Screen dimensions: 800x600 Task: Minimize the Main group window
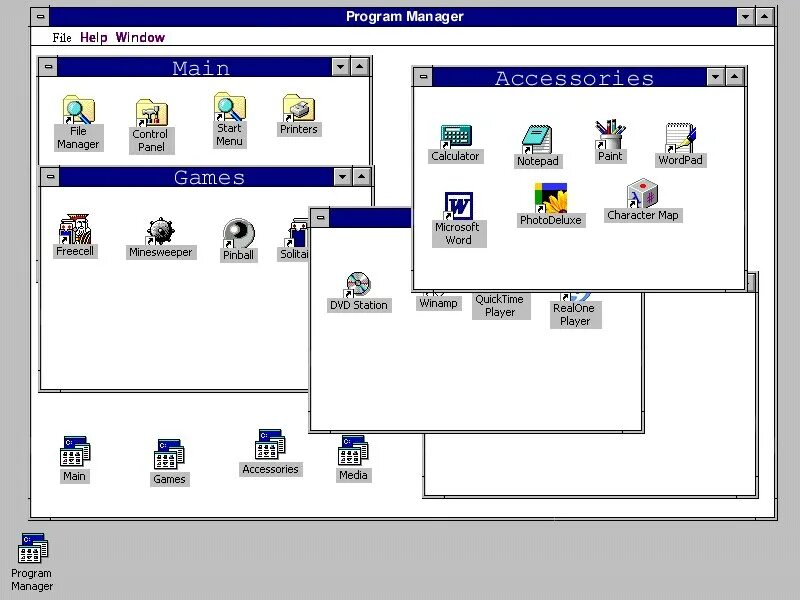click(x=340, y=66)
